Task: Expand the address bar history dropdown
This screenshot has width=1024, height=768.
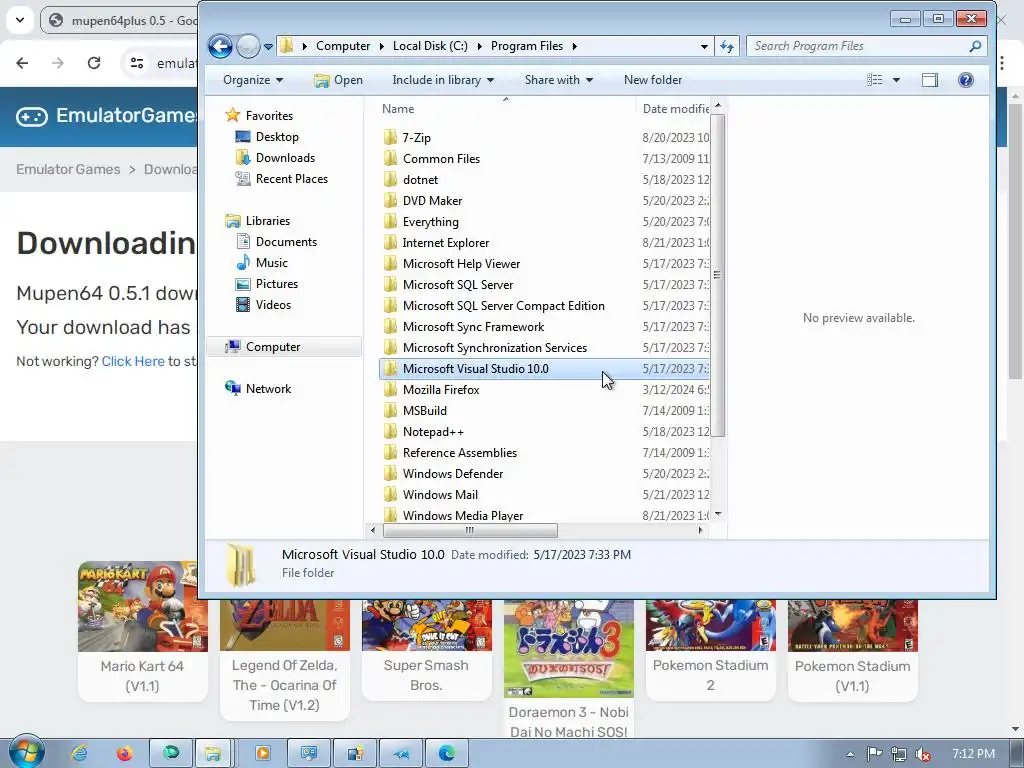Action: (704, 46)
